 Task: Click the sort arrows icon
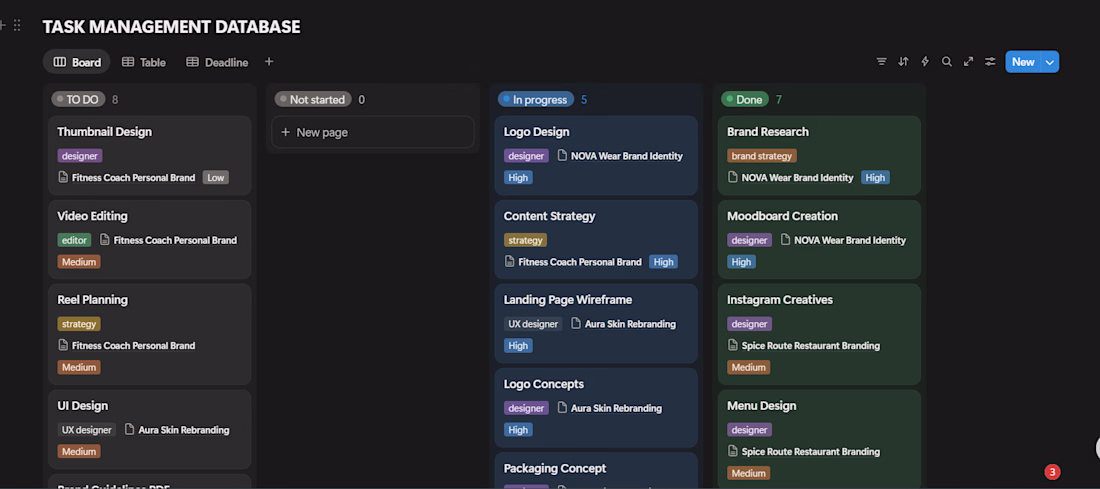904,62
